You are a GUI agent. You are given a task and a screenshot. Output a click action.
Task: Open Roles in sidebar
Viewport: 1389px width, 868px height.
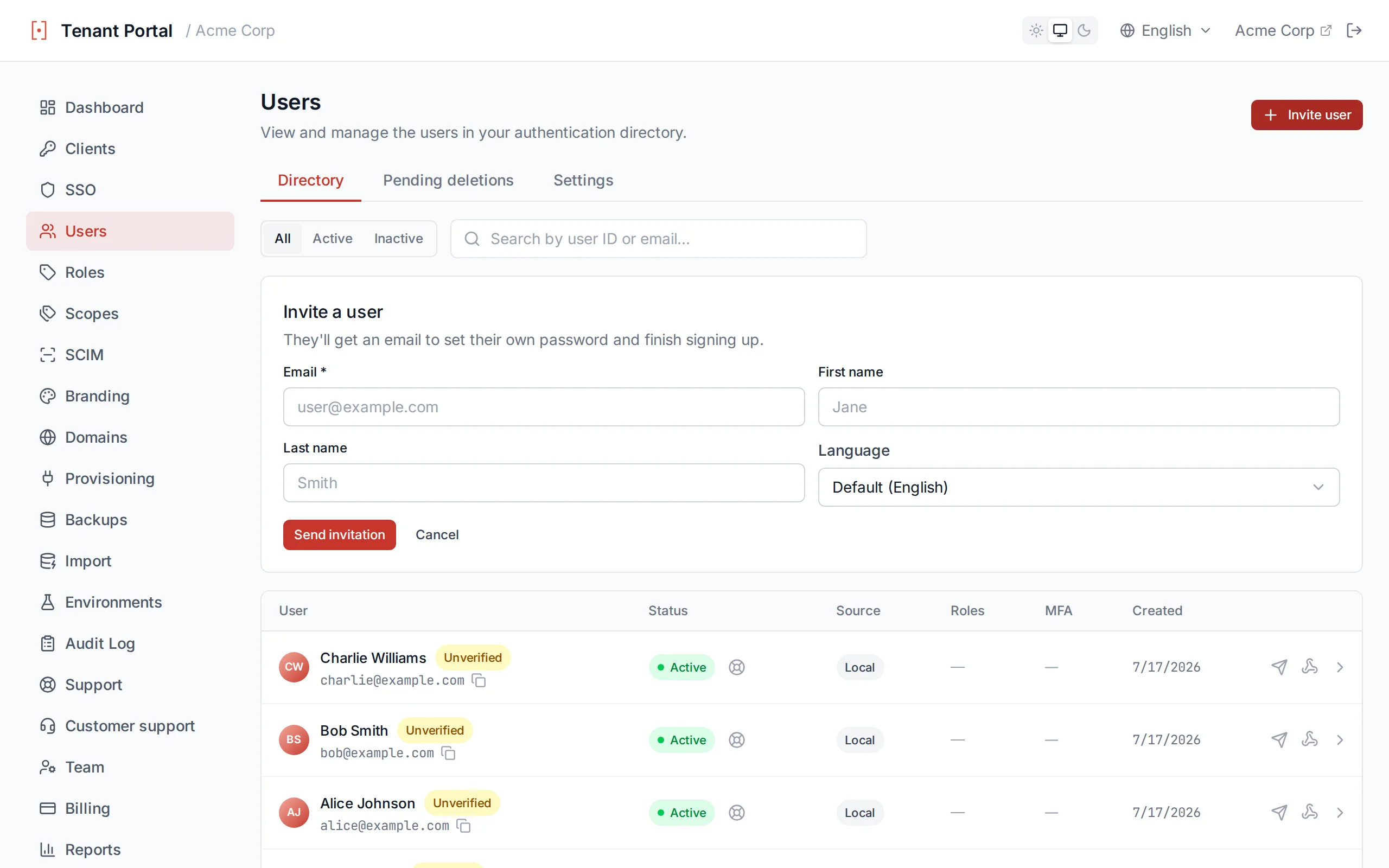(x=130, y=272)
